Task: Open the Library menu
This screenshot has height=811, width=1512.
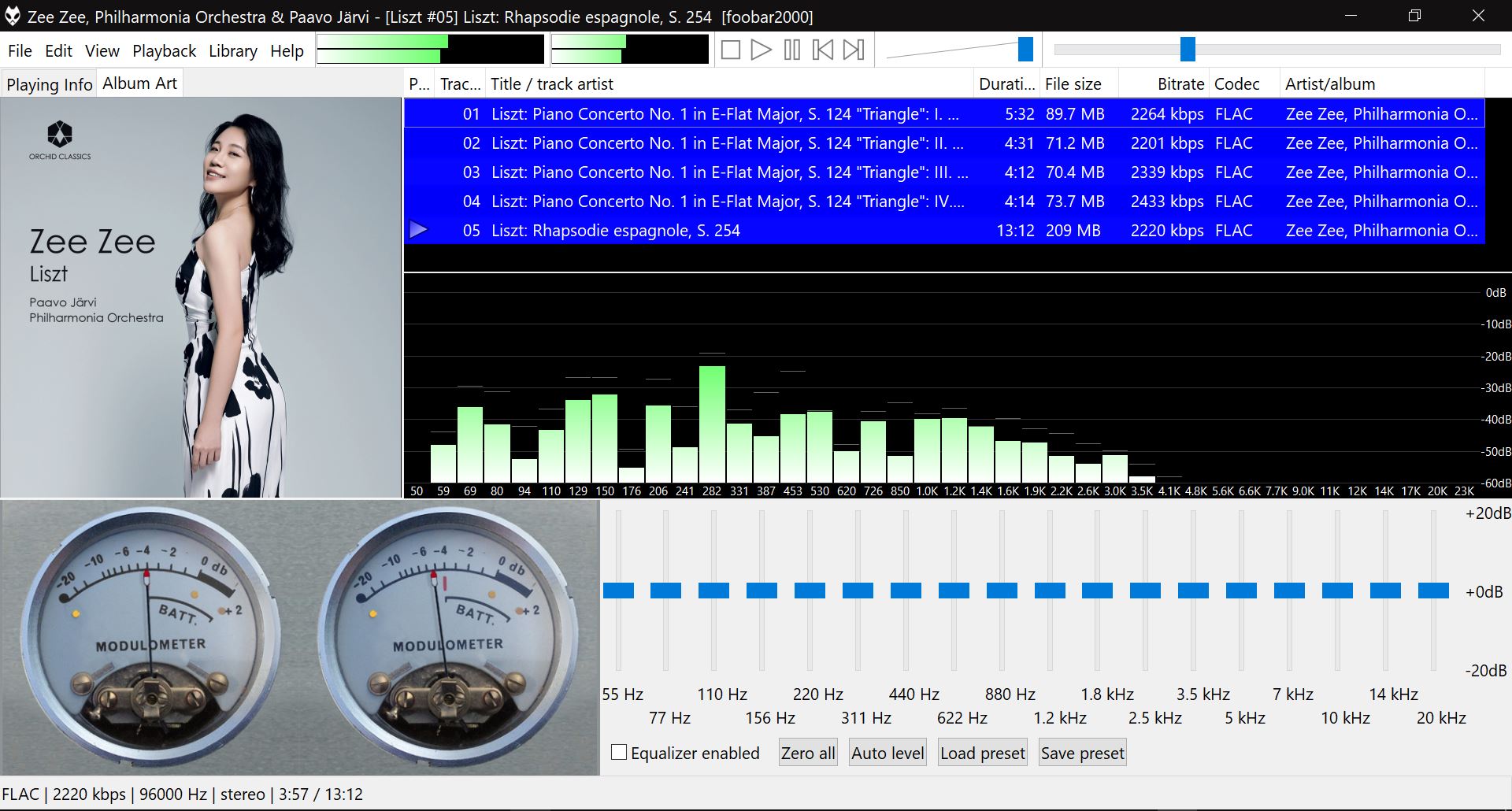Action: pos(233,51)
